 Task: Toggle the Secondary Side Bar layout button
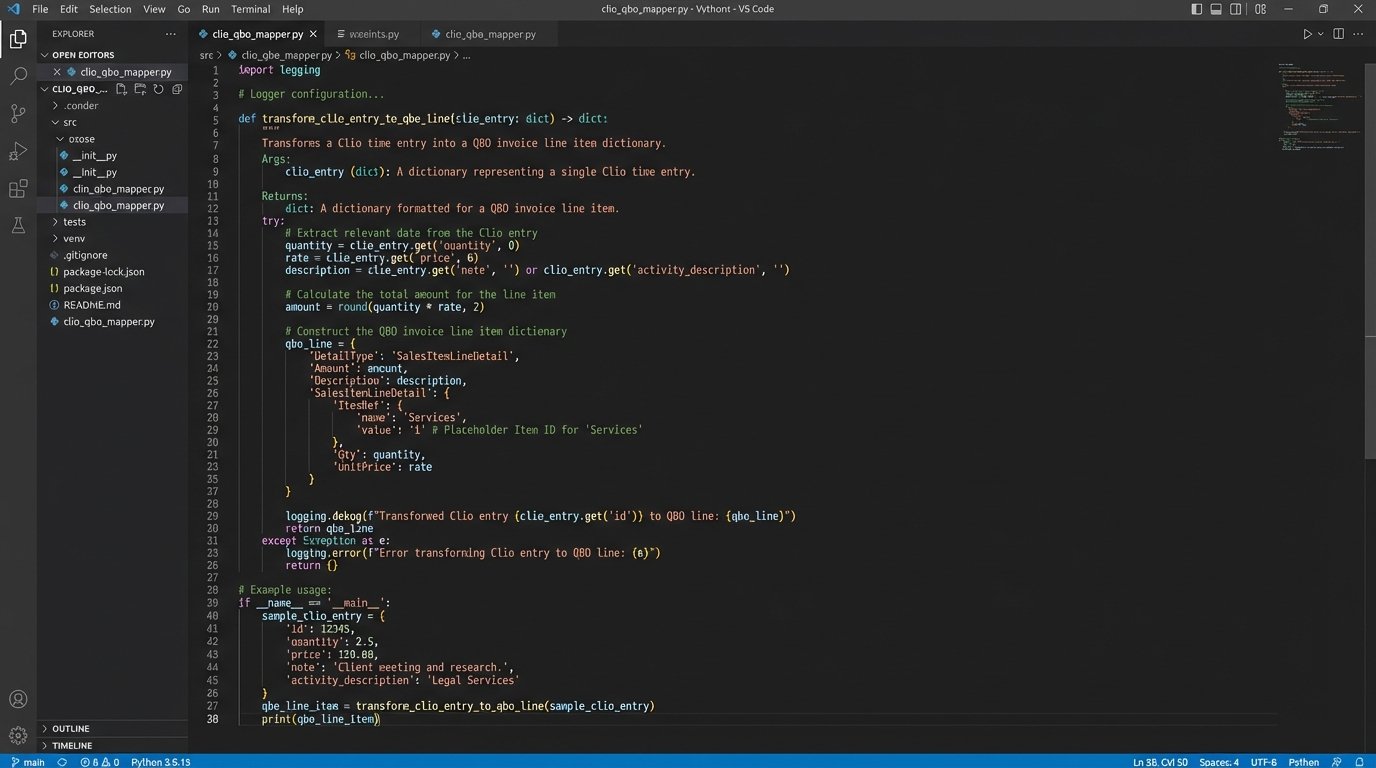pos(1236,9)
